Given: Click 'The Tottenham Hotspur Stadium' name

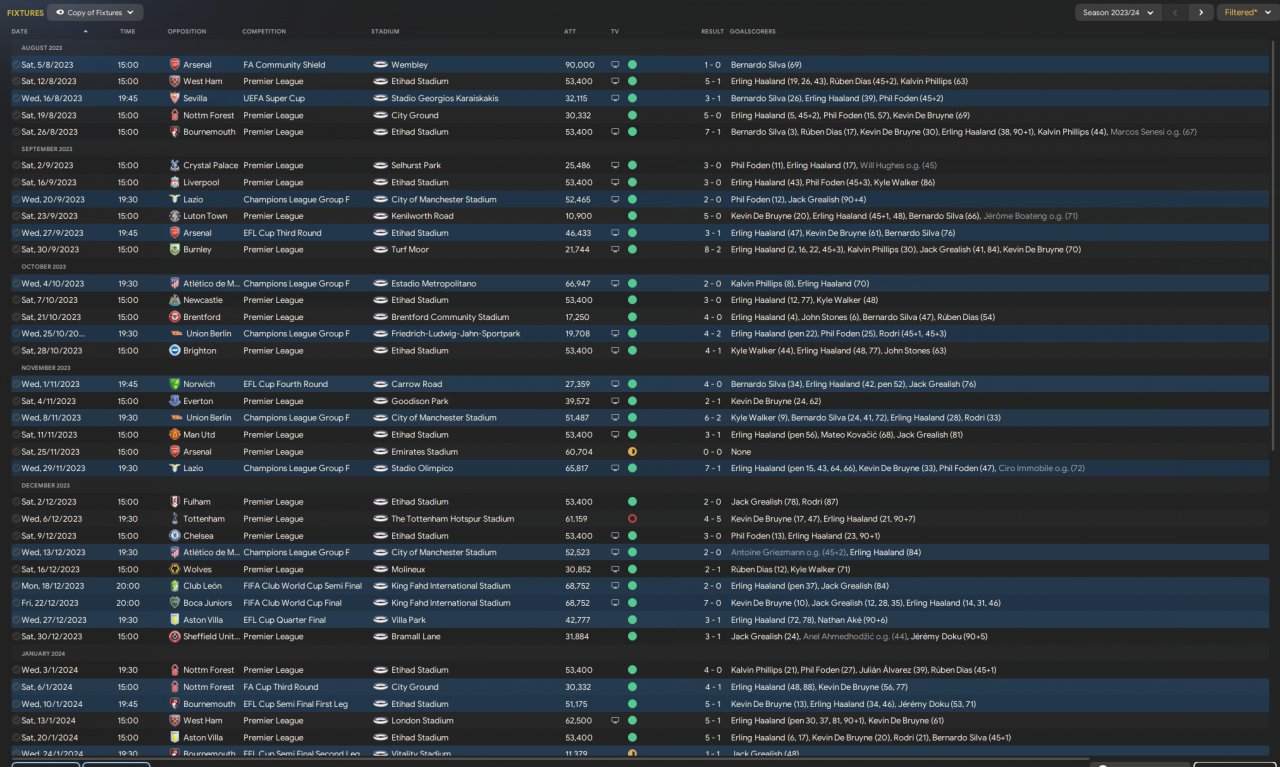Looking at the screenshot, I should coord(452,519).
